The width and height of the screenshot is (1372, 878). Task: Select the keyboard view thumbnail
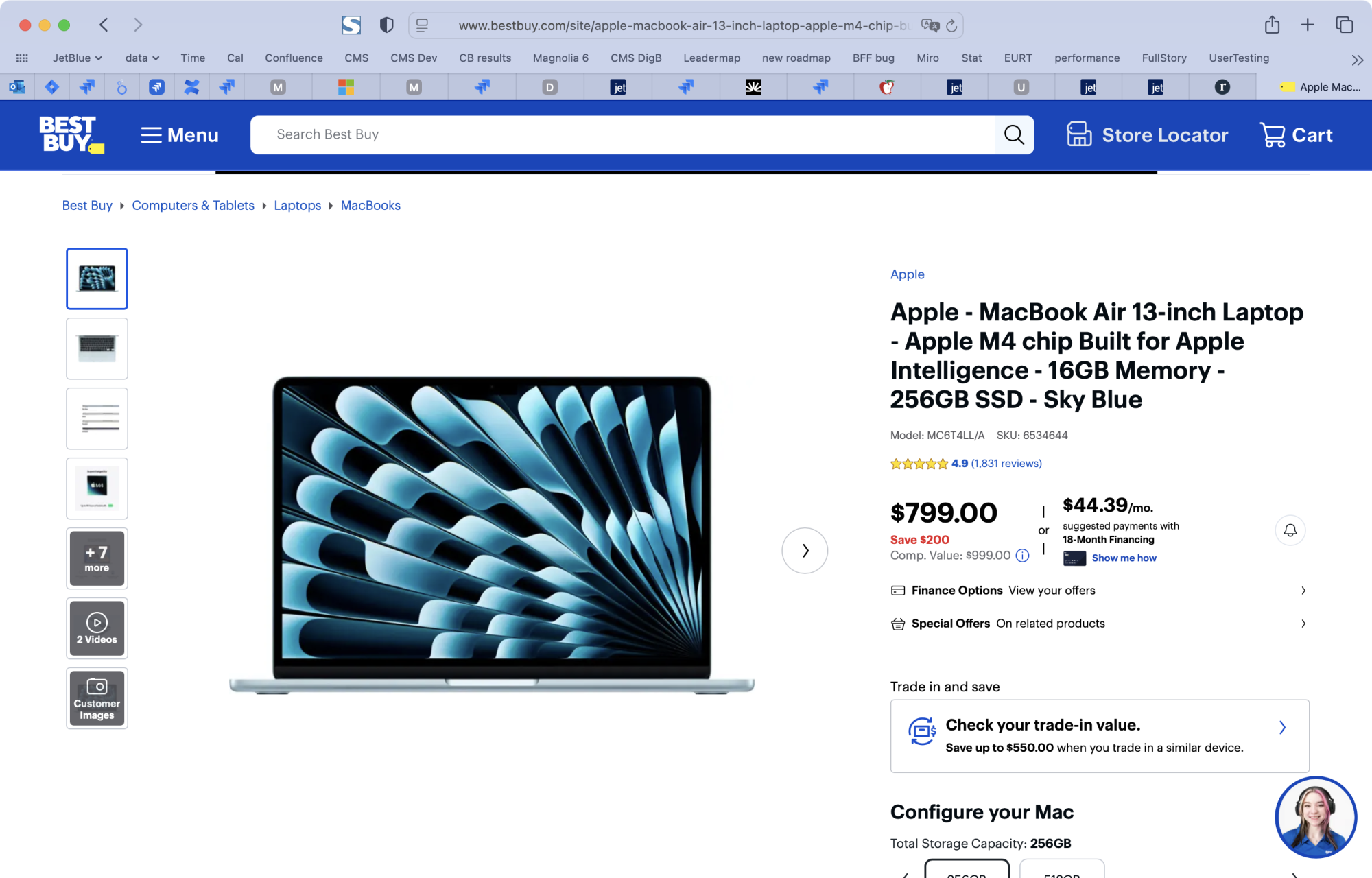coord(97,348)
